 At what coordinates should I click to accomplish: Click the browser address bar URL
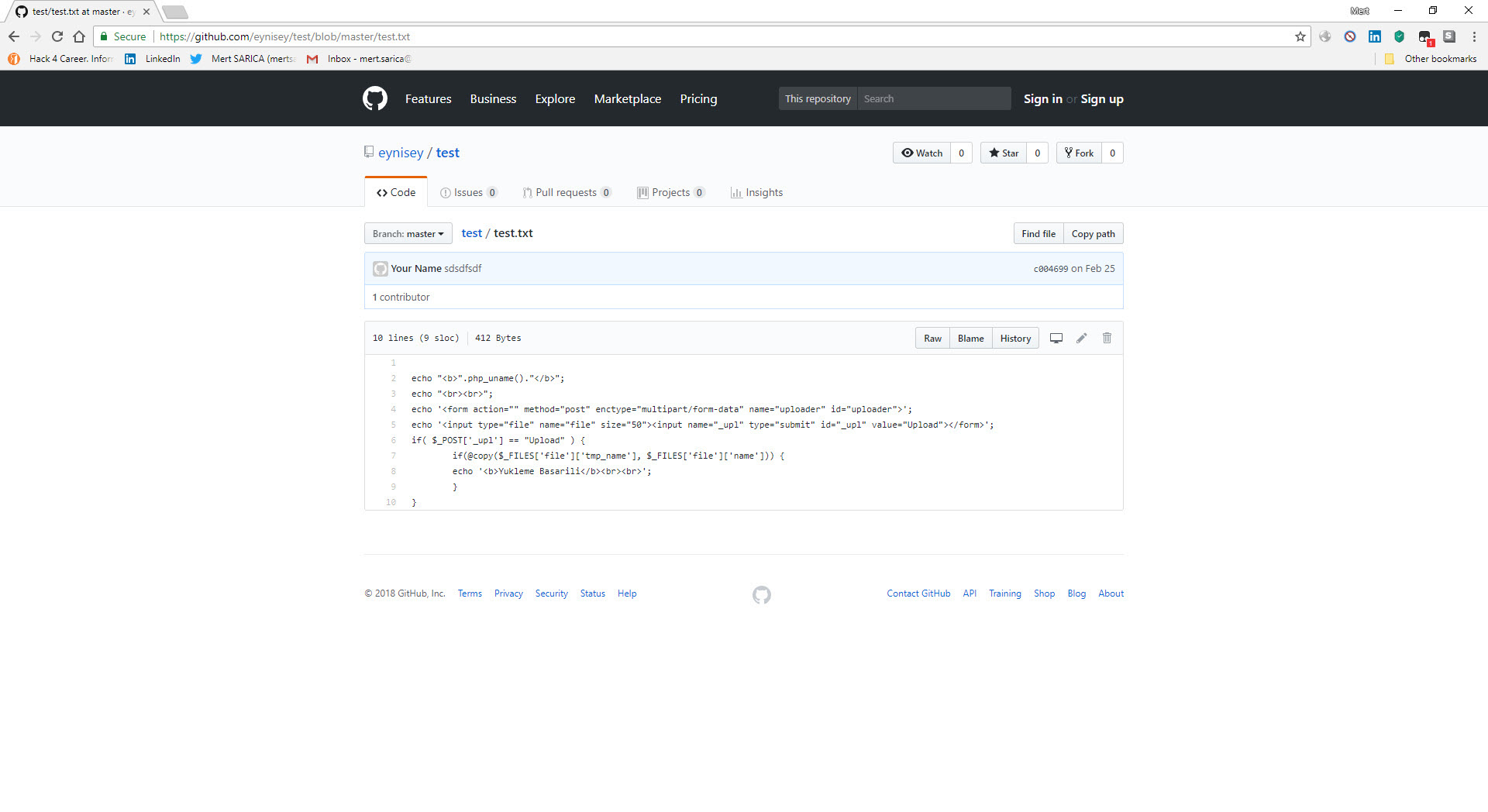(284, 36)
